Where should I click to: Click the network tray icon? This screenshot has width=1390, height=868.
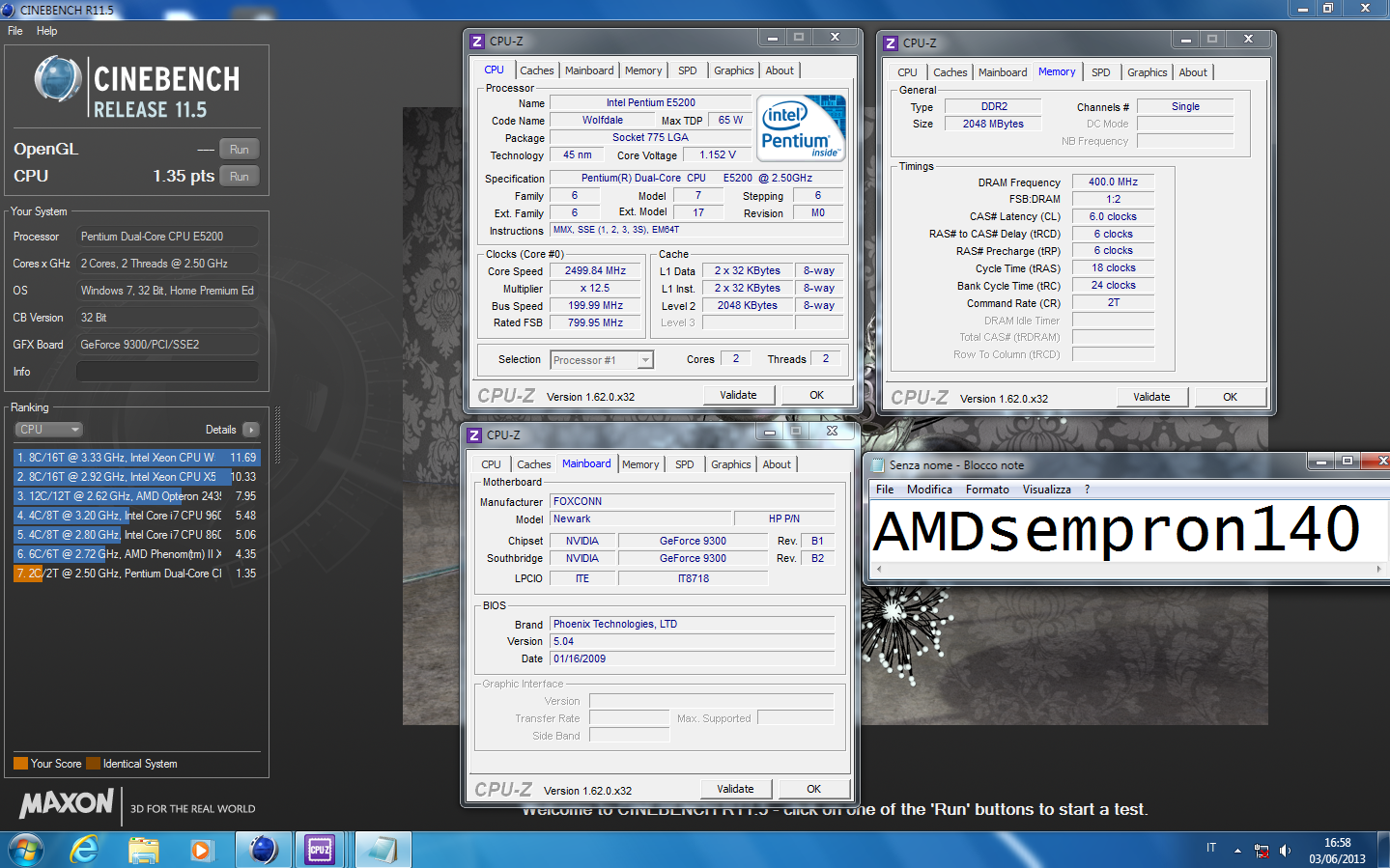coord(1262,851)
